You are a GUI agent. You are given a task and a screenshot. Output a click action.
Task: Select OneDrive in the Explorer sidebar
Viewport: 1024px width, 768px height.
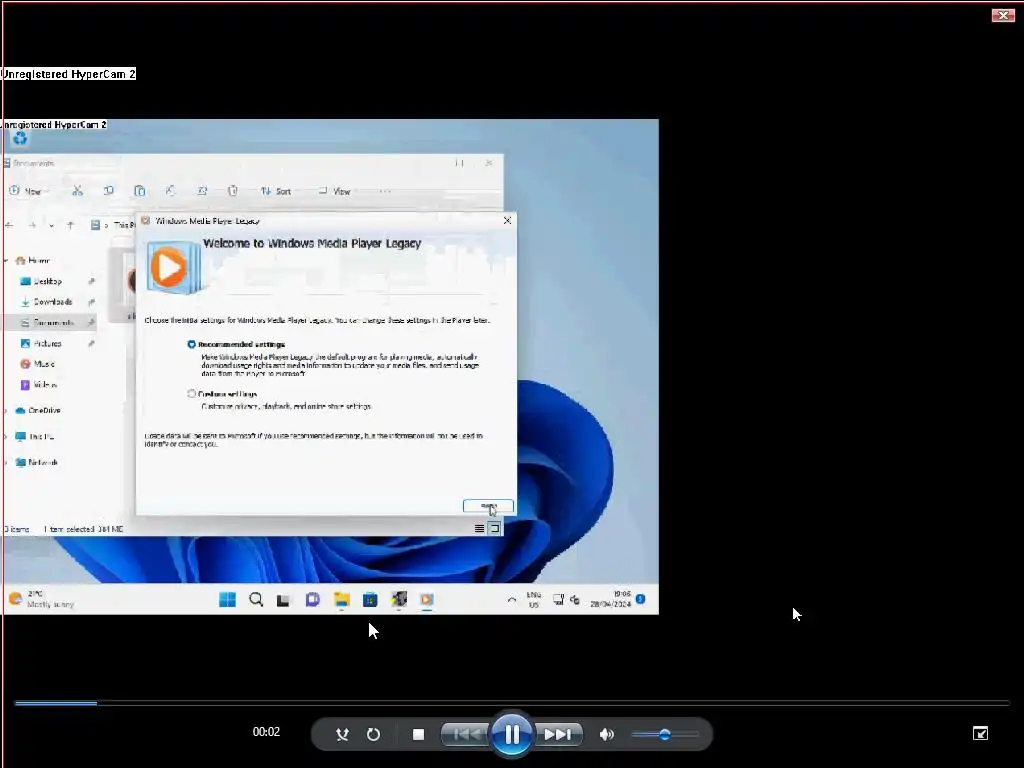coord(38,411)
